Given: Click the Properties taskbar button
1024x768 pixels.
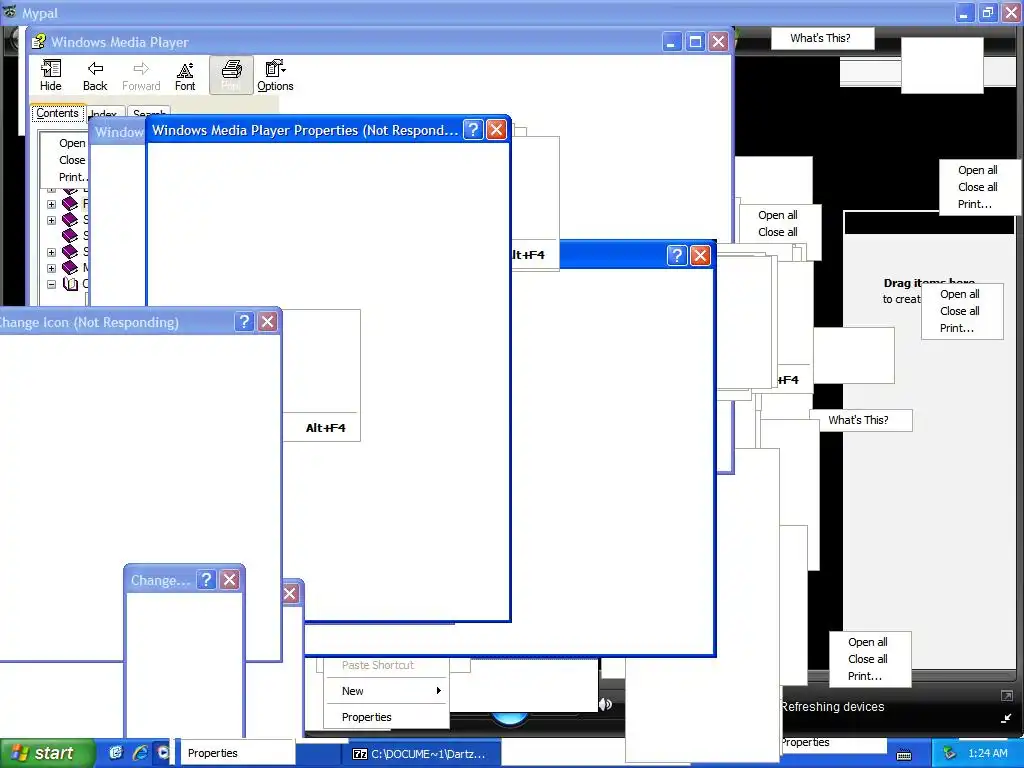Looking at the screenshot, I should pyautogui.click(x=238, y=753).
